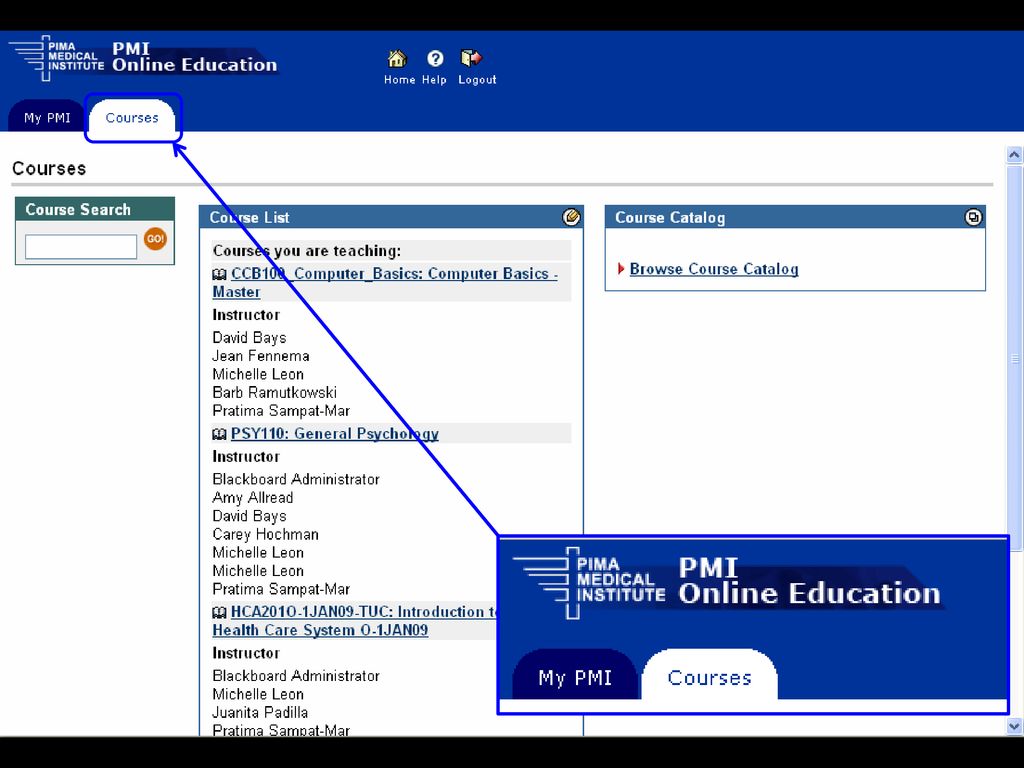Click the Course Catalog panel title text

(x=670, y=217)
